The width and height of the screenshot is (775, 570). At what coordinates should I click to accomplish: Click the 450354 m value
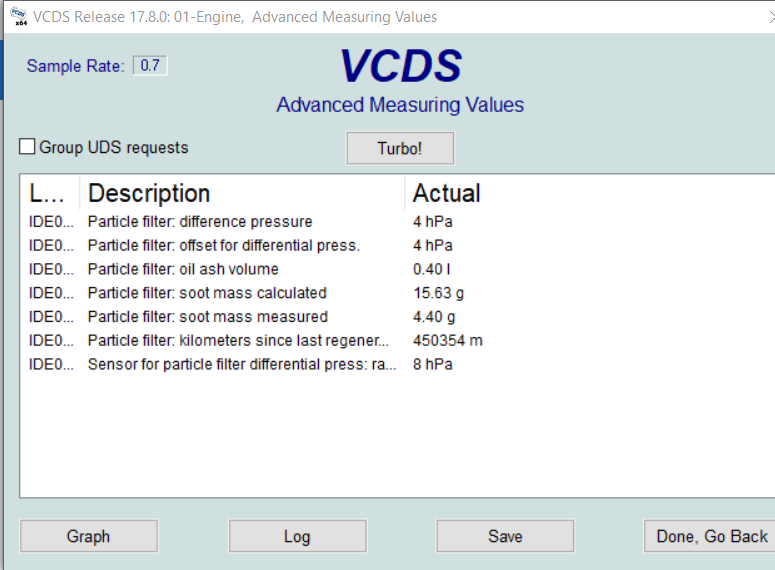[448, 340]
